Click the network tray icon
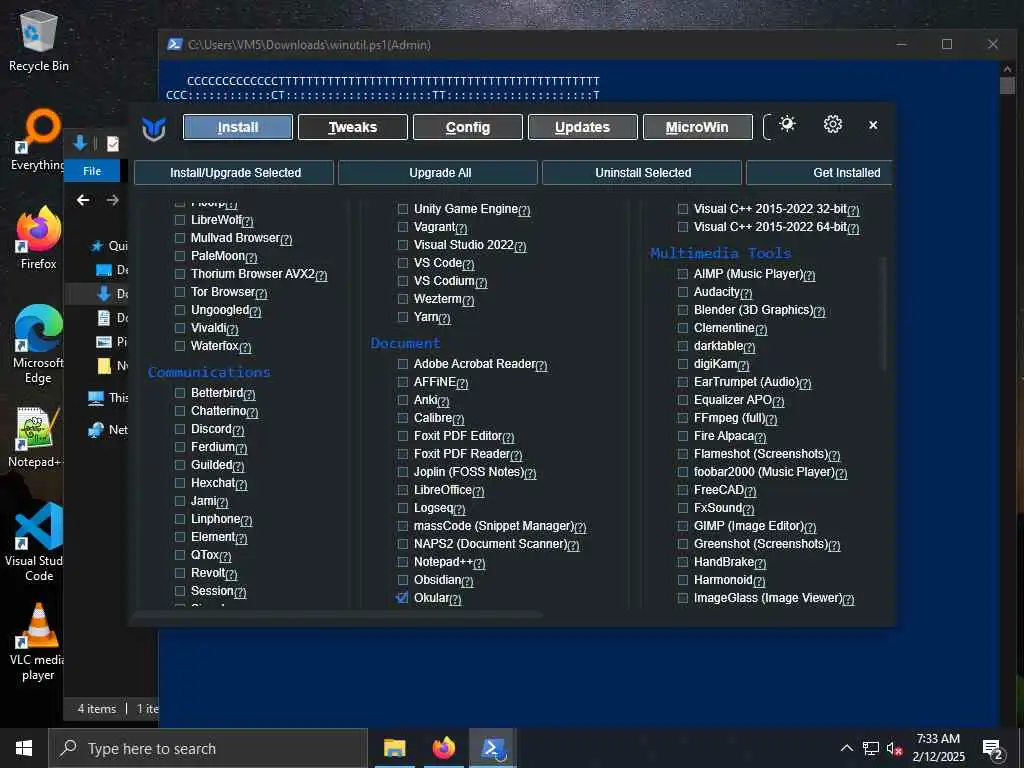This screenshot has width=1024, height=768. (x=871, y=748)
